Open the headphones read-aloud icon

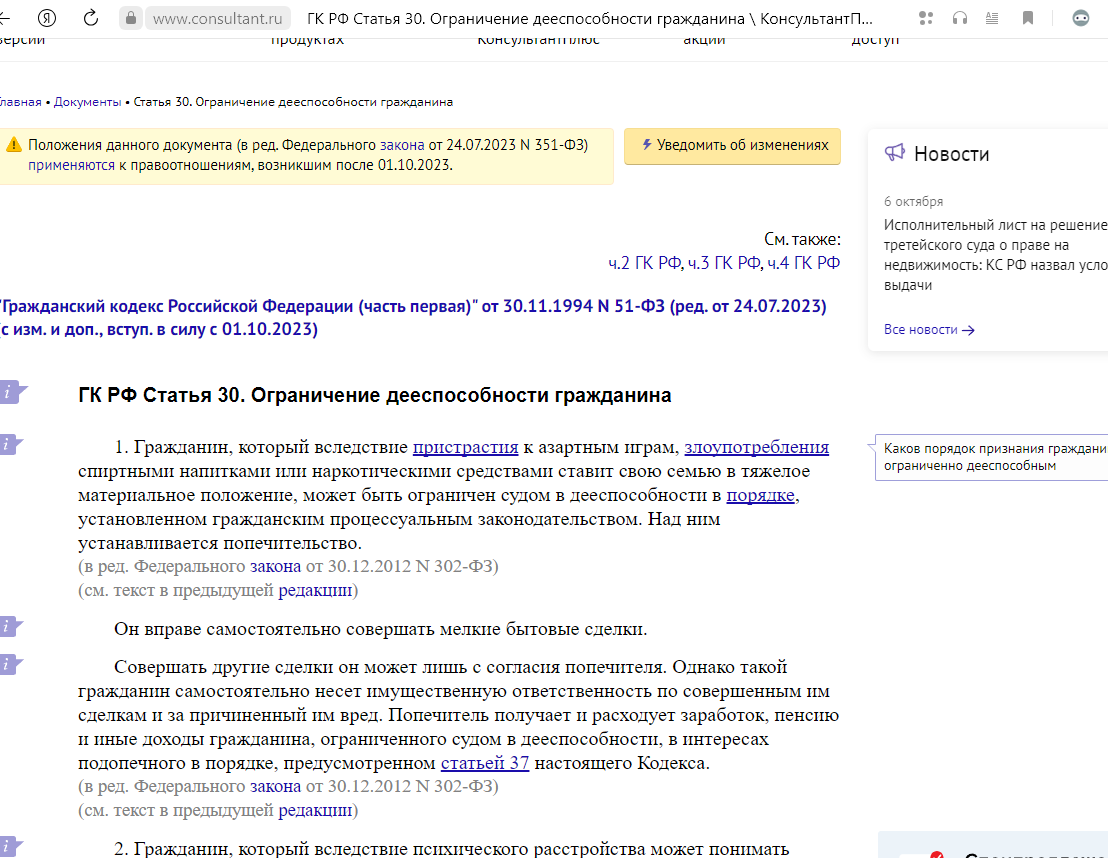(960, 18)
